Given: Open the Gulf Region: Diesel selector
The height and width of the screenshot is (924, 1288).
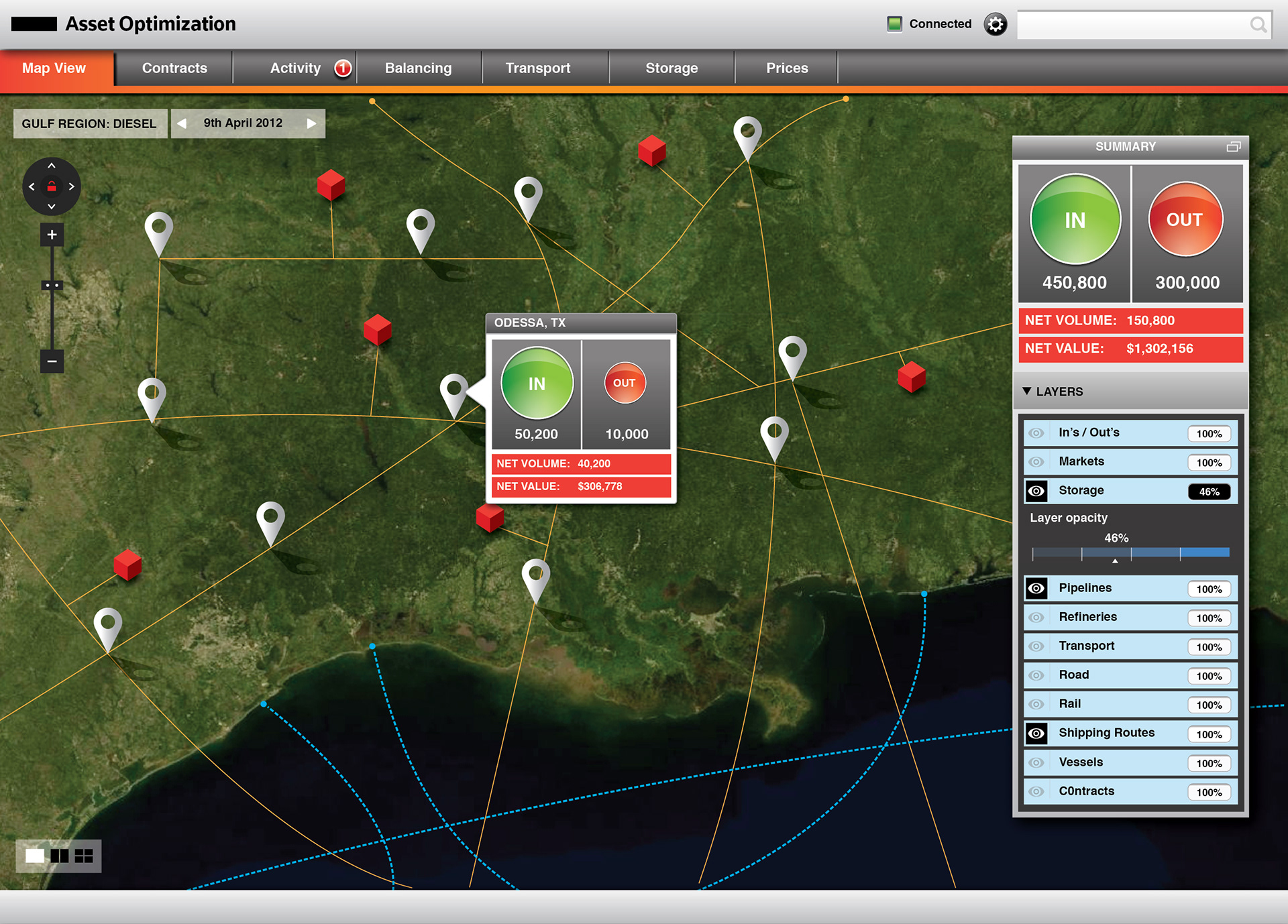Looking at the screenshot, I should click(x=89, y=123).
